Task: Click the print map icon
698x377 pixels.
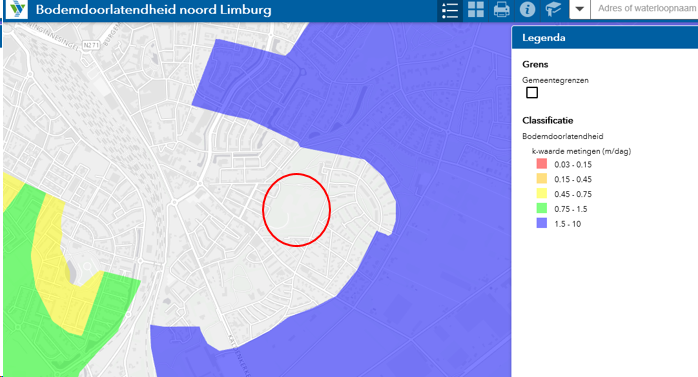Action: tap(502, 9)
